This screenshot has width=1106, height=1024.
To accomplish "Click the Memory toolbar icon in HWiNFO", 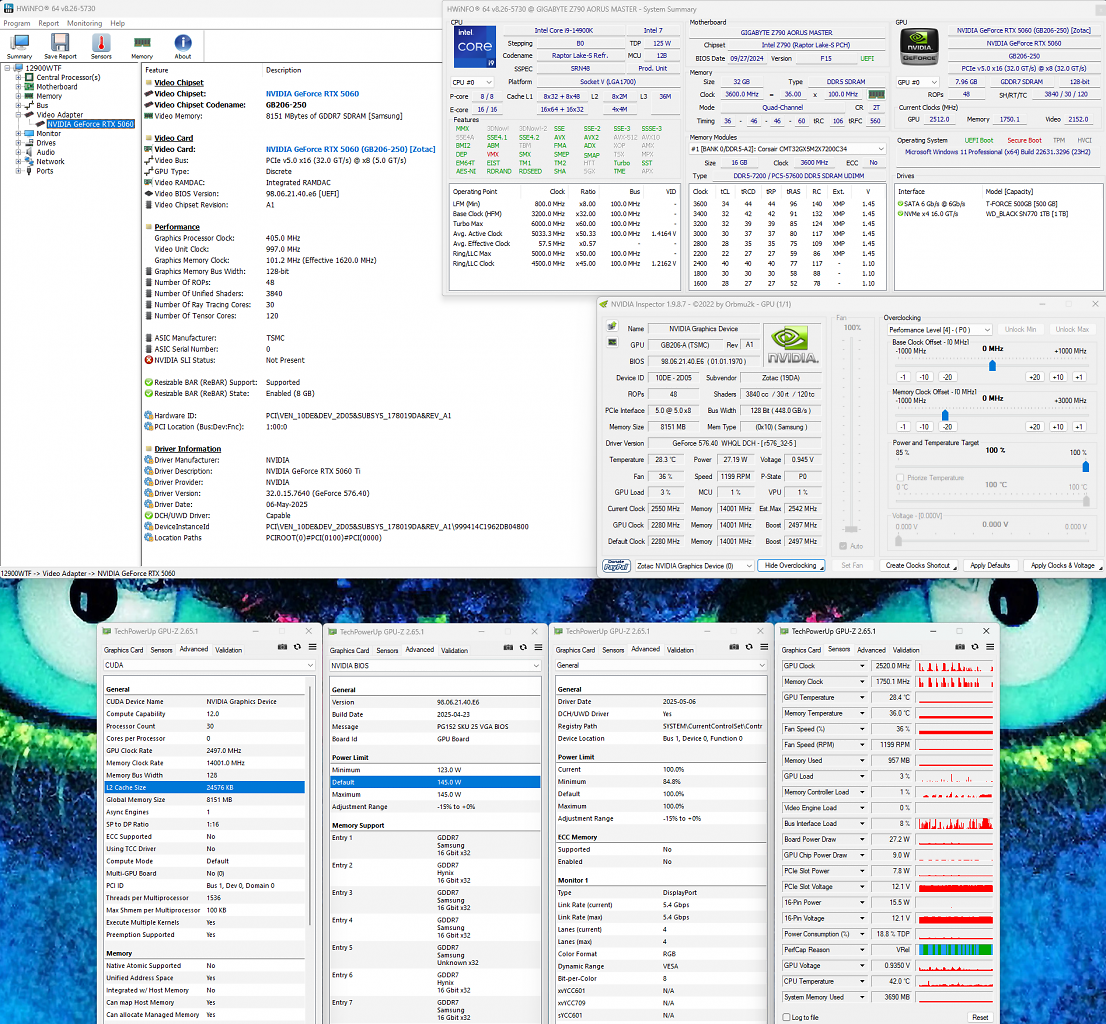I will (142, 47).
